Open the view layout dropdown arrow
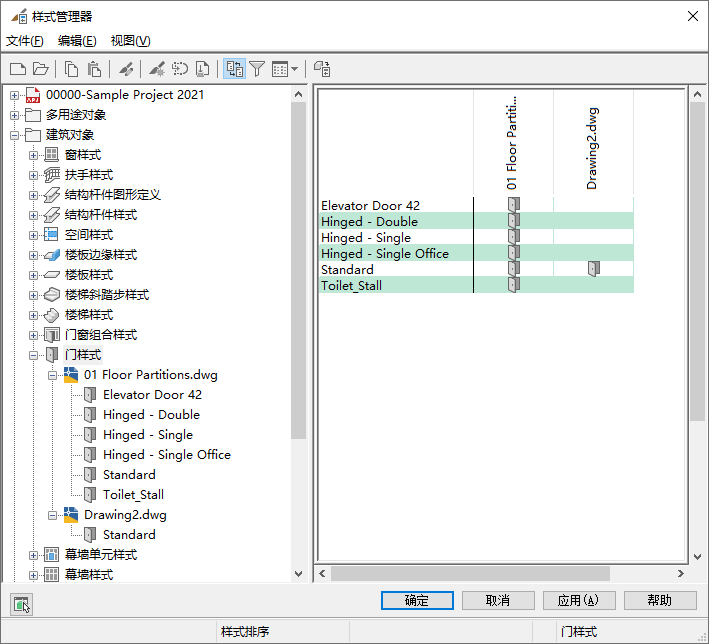Image resolution: width=709 pixels, height=644 pixels. tap(294, 69)
